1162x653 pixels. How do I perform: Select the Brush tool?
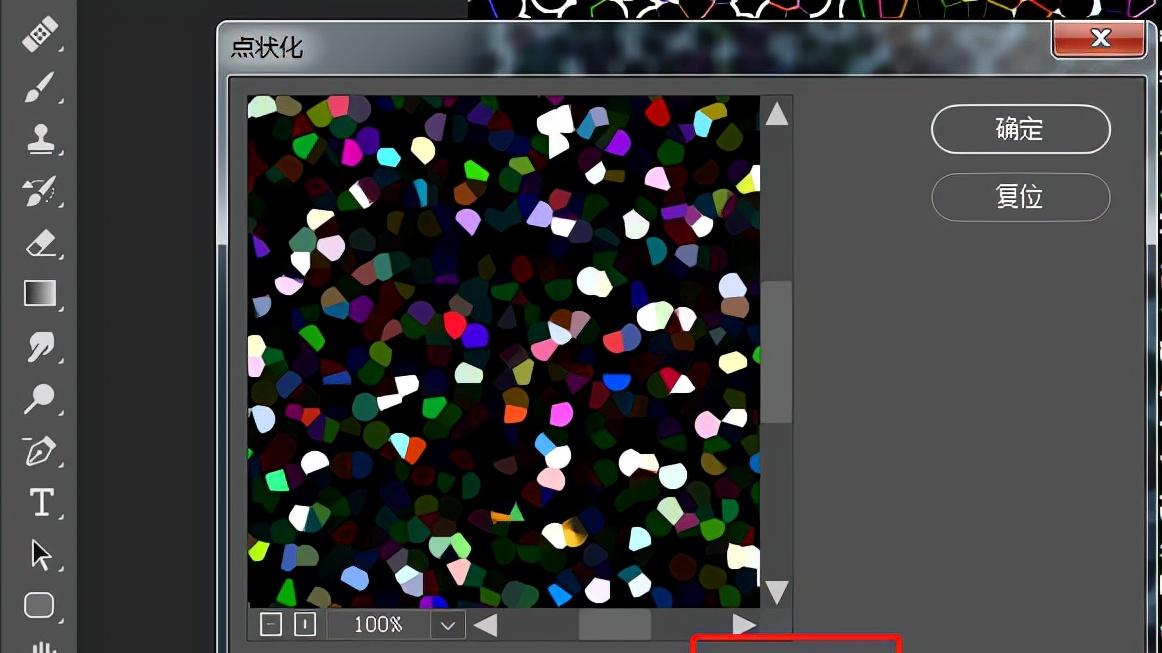pyautogui.click(x=40, y=87)
